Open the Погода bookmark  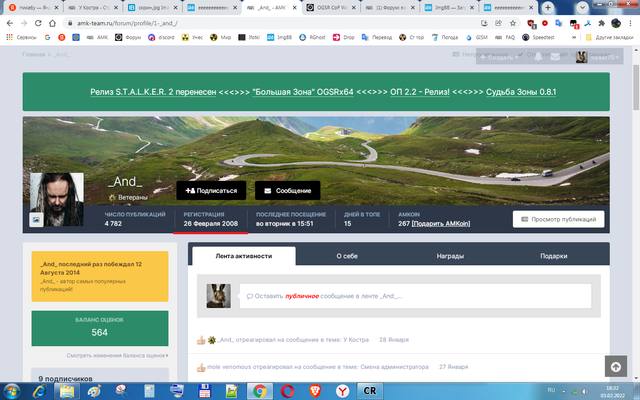point(445,37)
